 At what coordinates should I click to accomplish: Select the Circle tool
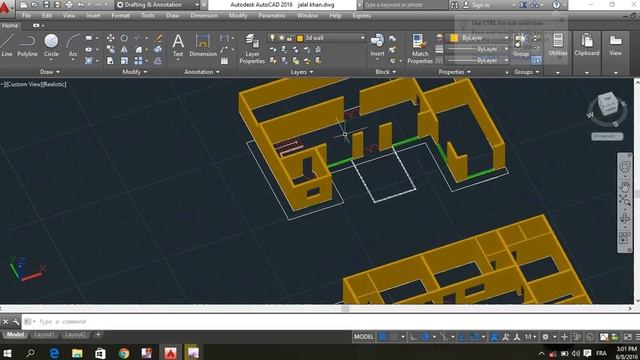pos(51,45)
